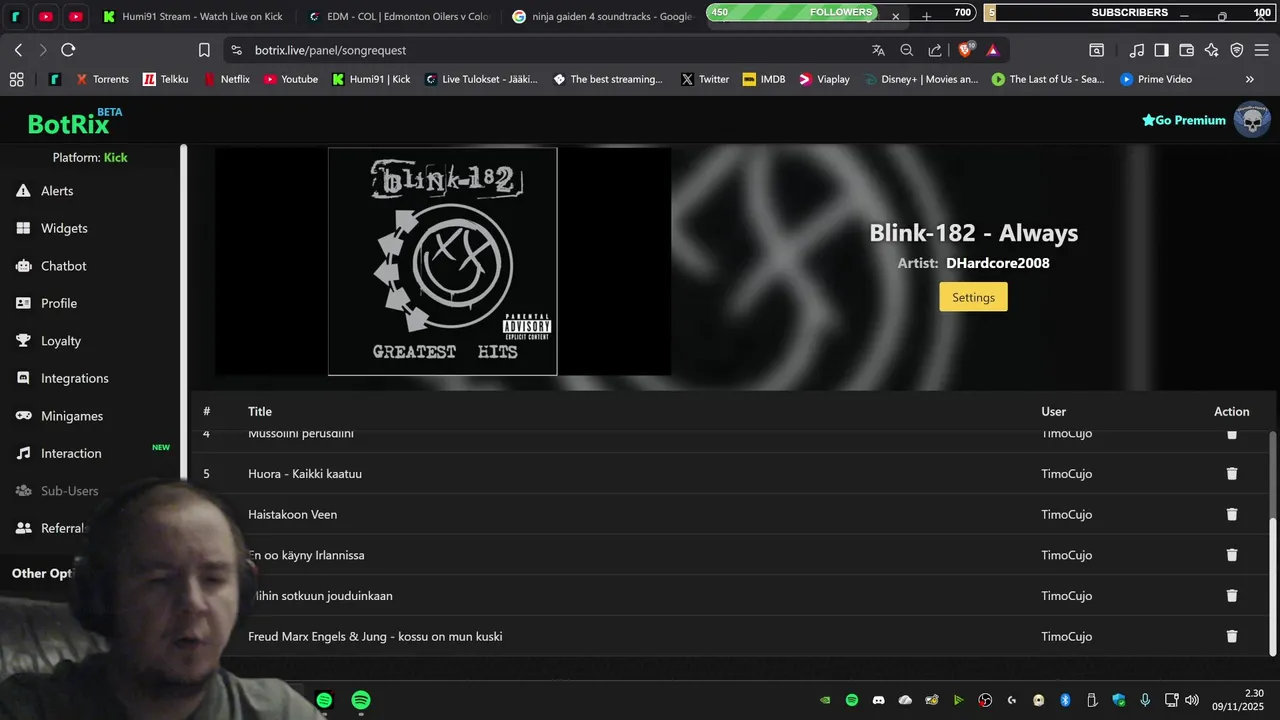The height and width of the screenshot is (720, 1280).
Task: Open the Torrents bookmark
Action: (102, 79)
